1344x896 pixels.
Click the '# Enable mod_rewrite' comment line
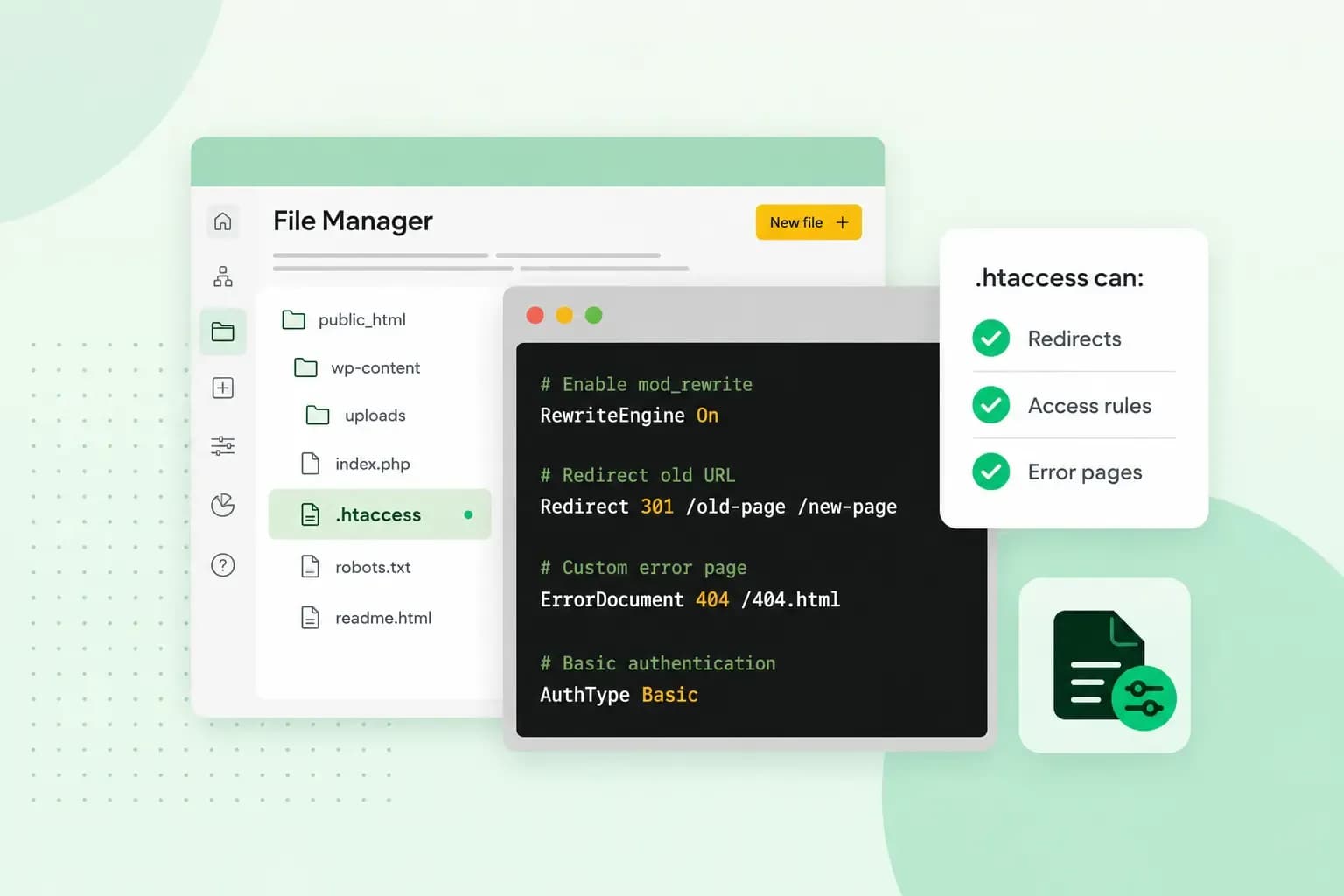pos(647,384)
